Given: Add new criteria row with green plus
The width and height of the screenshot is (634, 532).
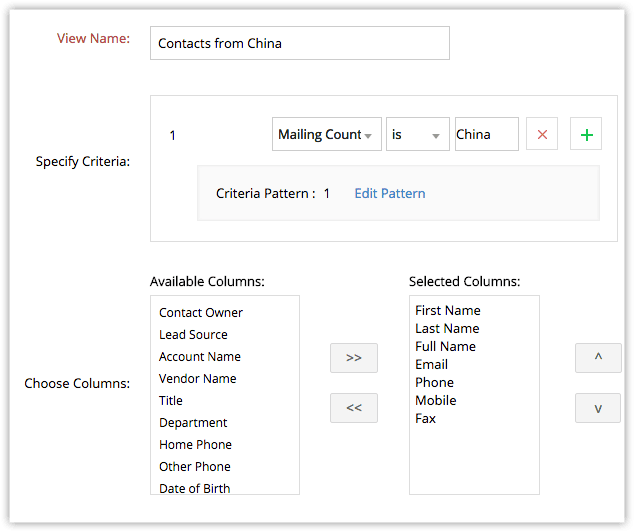Looking at the screenshot, I should click(x=586, y=134).
